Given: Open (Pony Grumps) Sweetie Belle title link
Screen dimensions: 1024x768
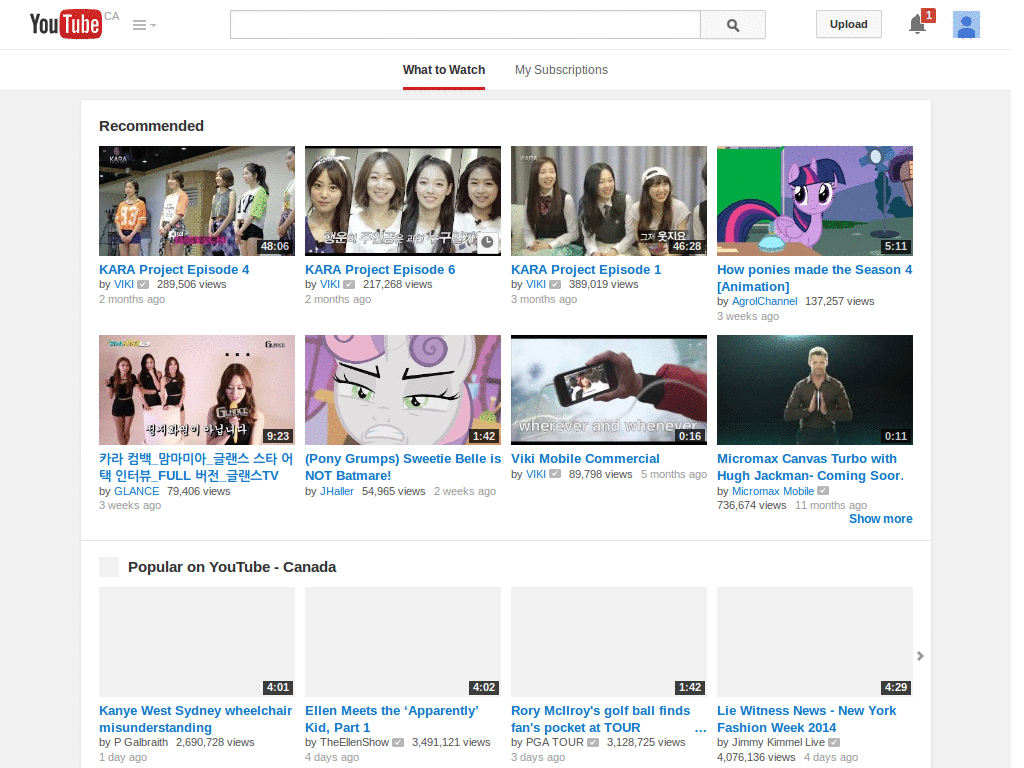Looking at the screenshot, I should click(403, 467).
